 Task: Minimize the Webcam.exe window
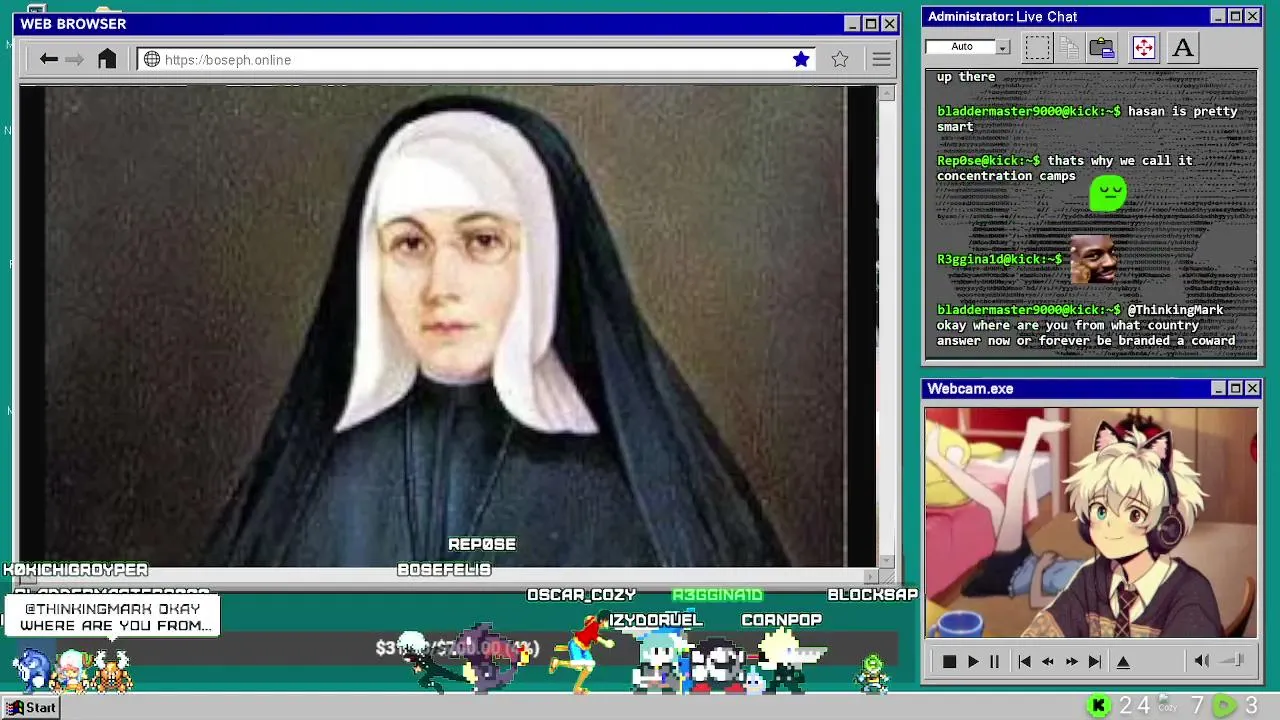coord(1217,389)
